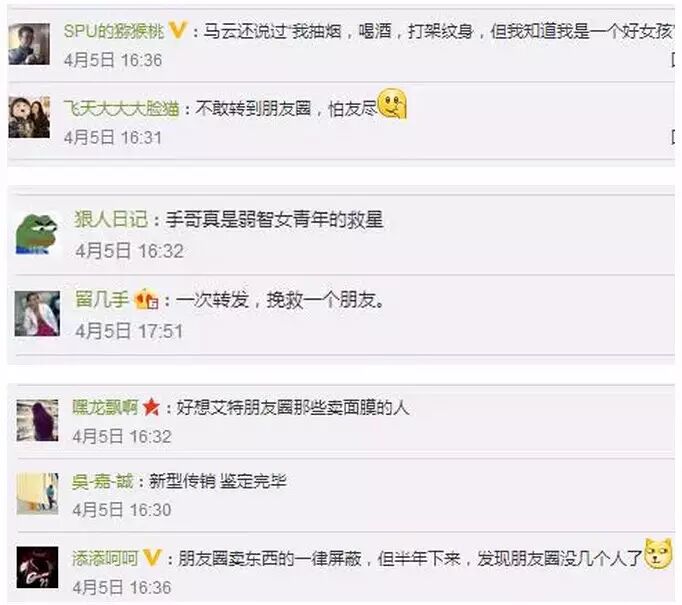Open the sad frog avatar of 狠人日记
682x605 pixels.
tap(37, 234)
